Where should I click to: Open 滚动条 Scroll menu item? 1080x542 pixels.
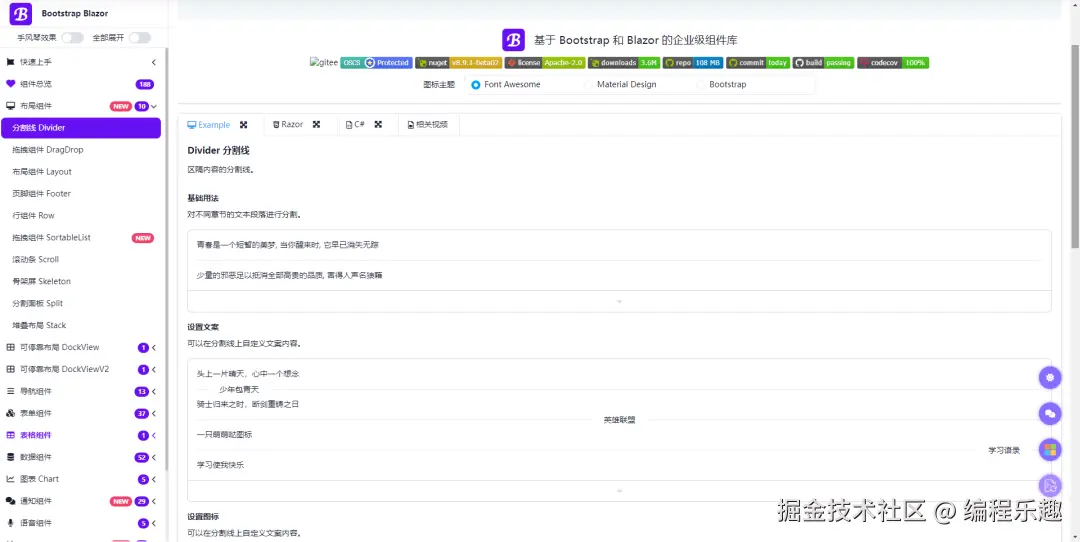click(81, 260)
